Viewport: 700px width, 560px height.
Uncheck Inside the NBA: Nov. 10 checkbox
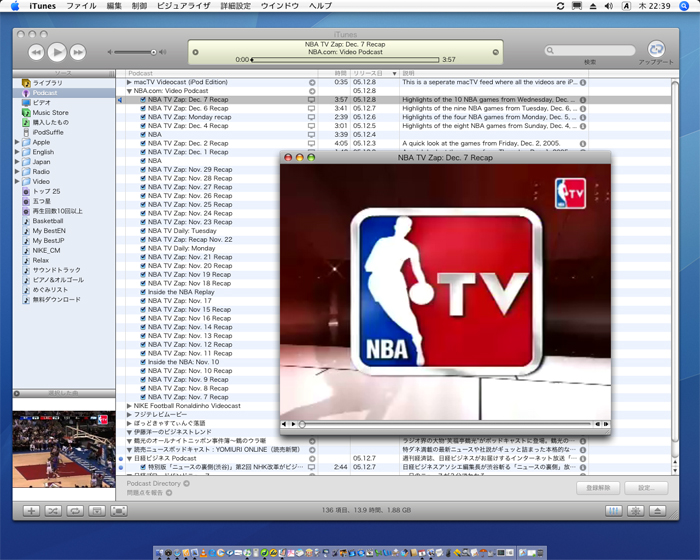(143, 362)
